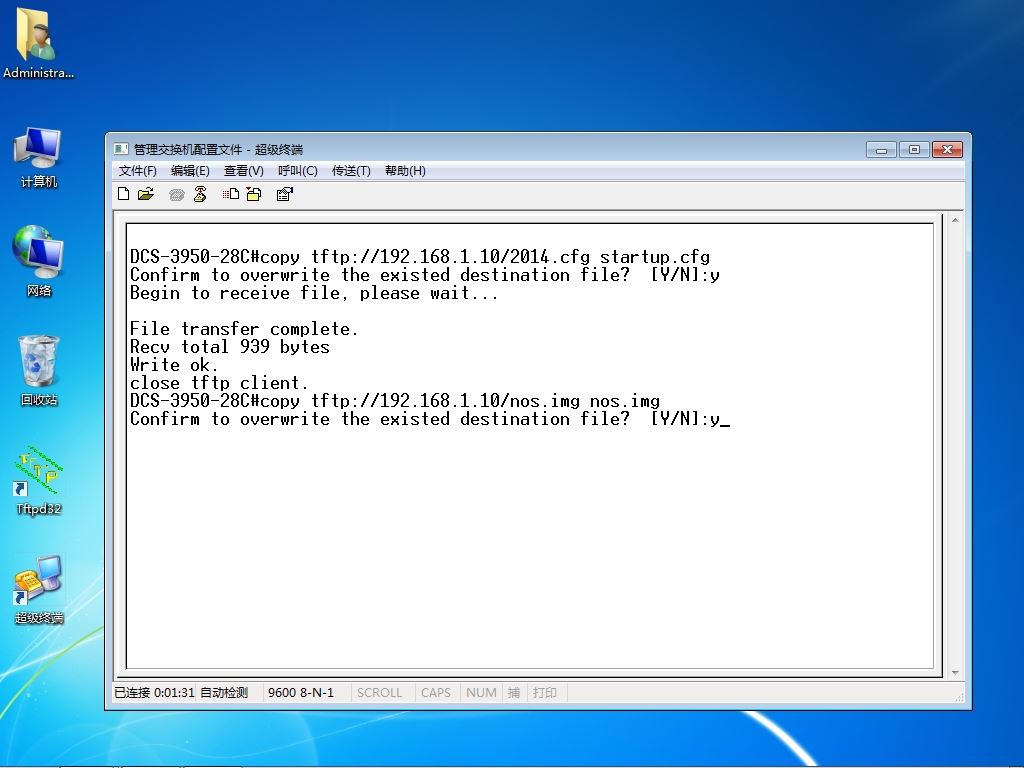The image size is (1024, 768).
Task: Click the New connection toolbar icon
Action: point(123,194)
